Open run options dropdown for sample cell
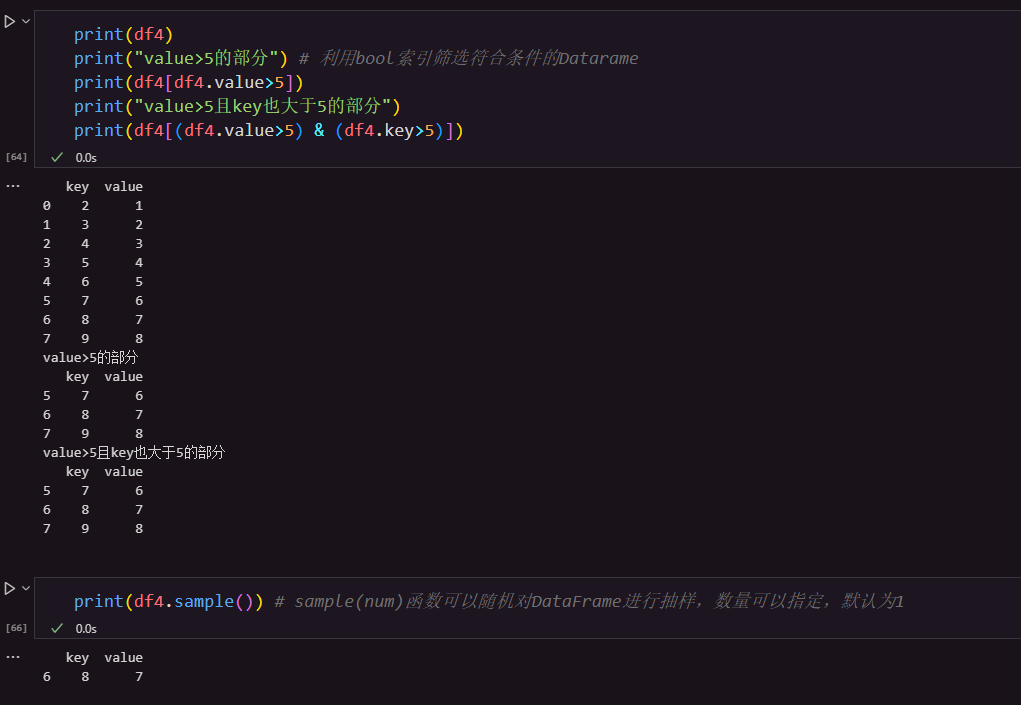Image resolution: width=1021 pixels, height=705 pixels. (x=26, y=588)
